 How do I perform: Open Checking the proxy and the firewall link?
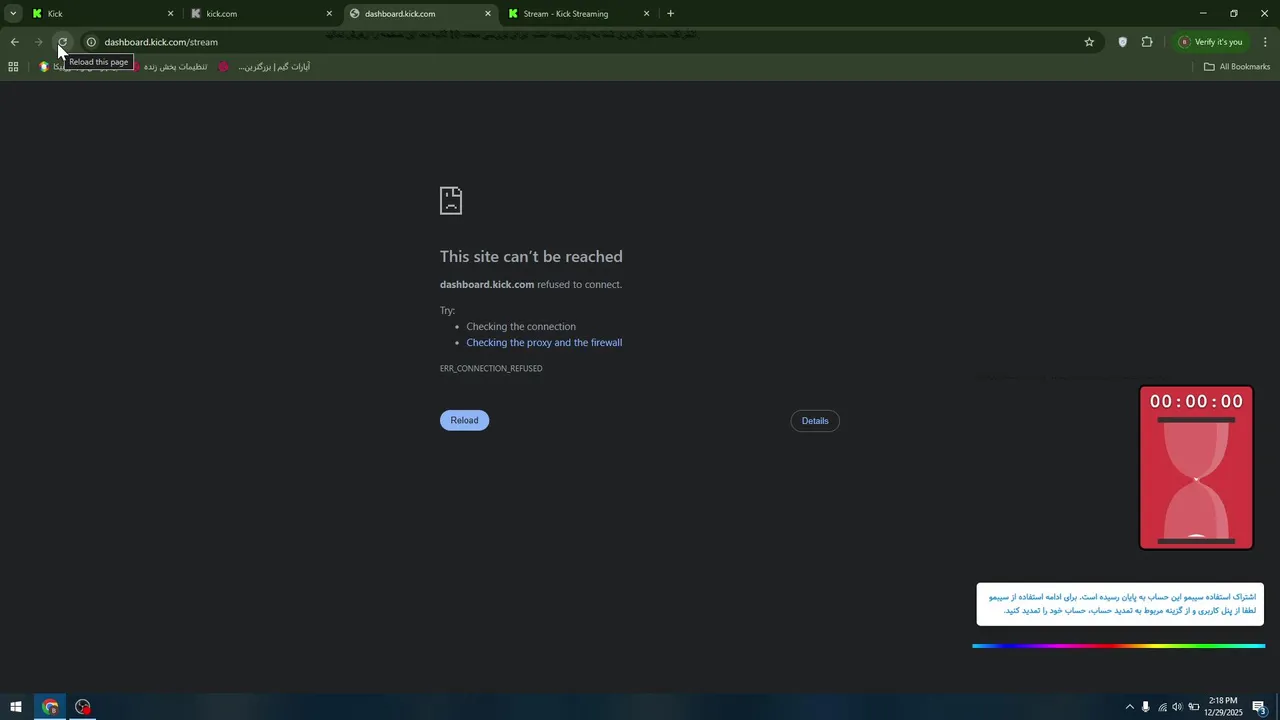coord(544,343)
